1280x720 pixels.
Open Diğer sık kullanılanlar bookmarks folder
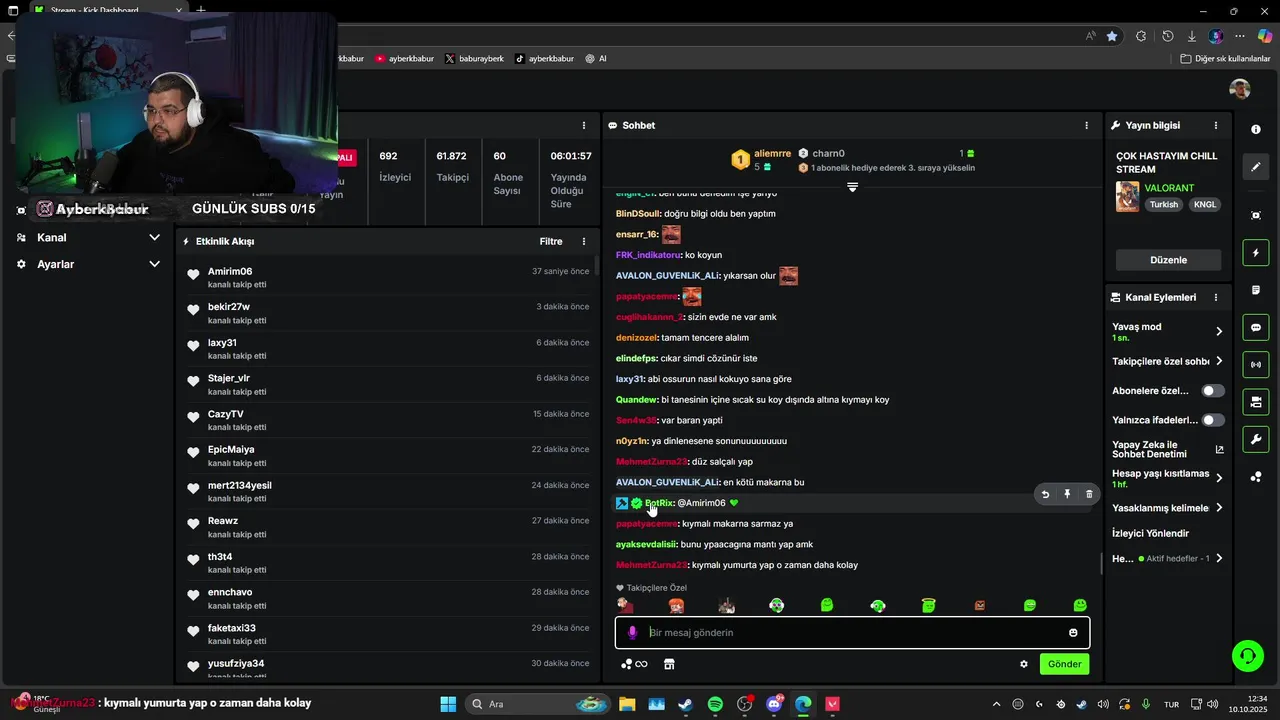click(x=1225, y=59)
